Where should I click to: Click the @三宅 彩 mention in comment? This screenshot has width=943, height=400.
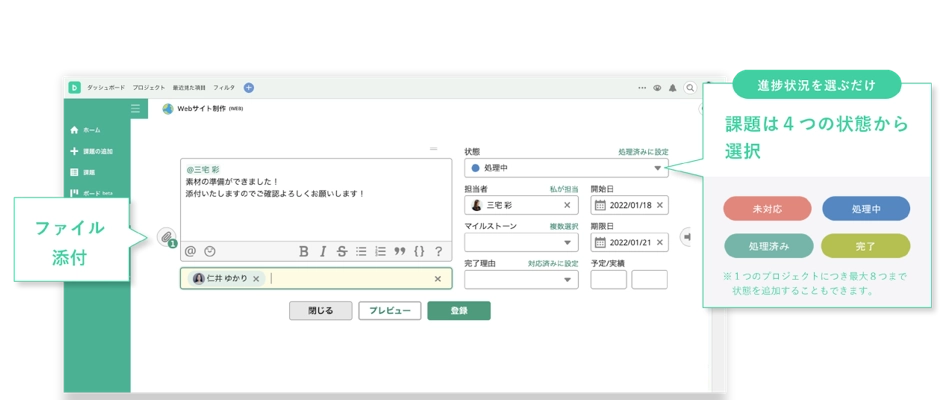203,170
